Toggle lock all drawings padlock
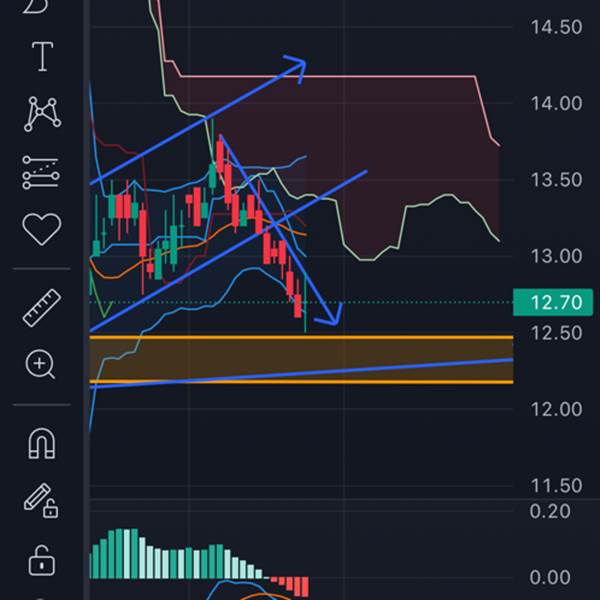 click(42, 561)
